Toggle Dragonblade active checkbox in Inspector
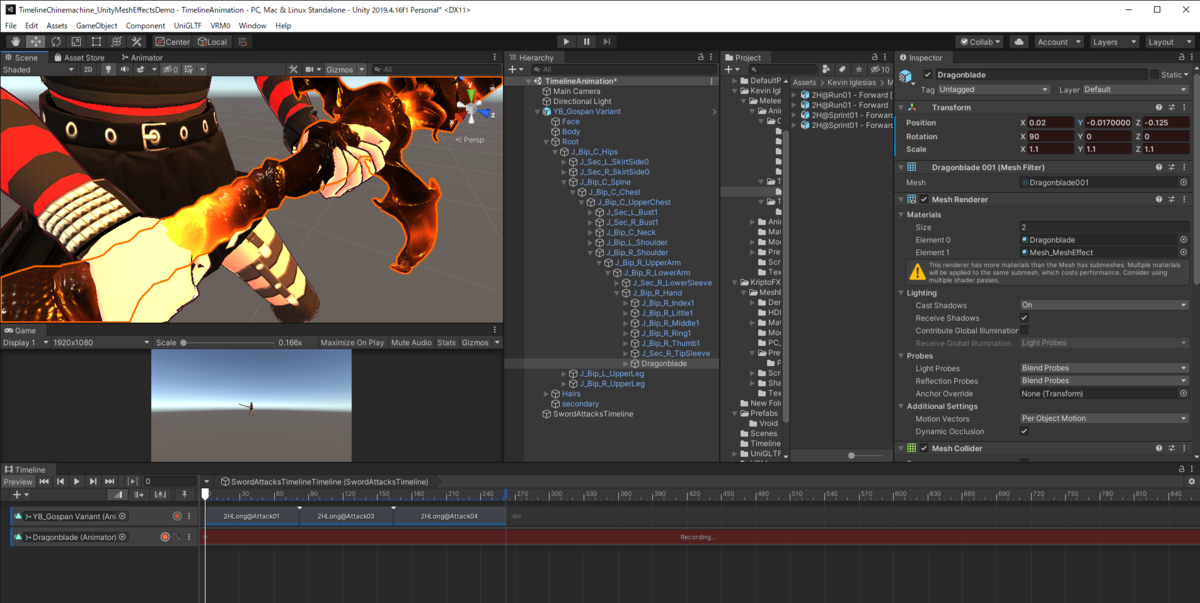The height and width of the screenshot is (603, 1200). click(928, 75)
